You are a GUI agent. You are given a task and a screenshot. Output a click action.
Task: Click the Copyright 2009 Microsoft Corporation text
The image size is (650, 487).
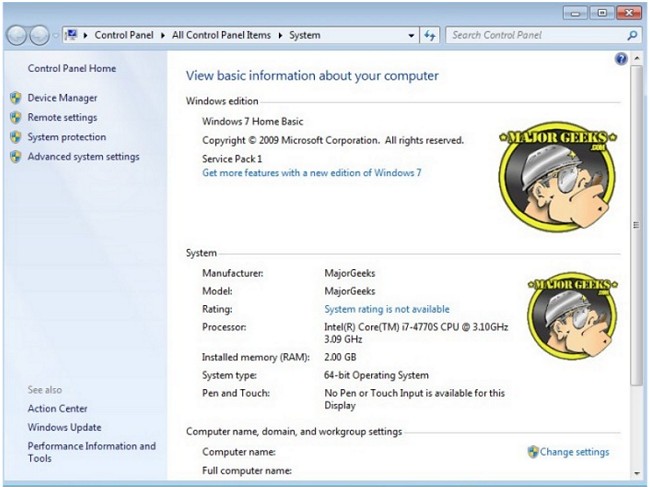tap(333, 141)
